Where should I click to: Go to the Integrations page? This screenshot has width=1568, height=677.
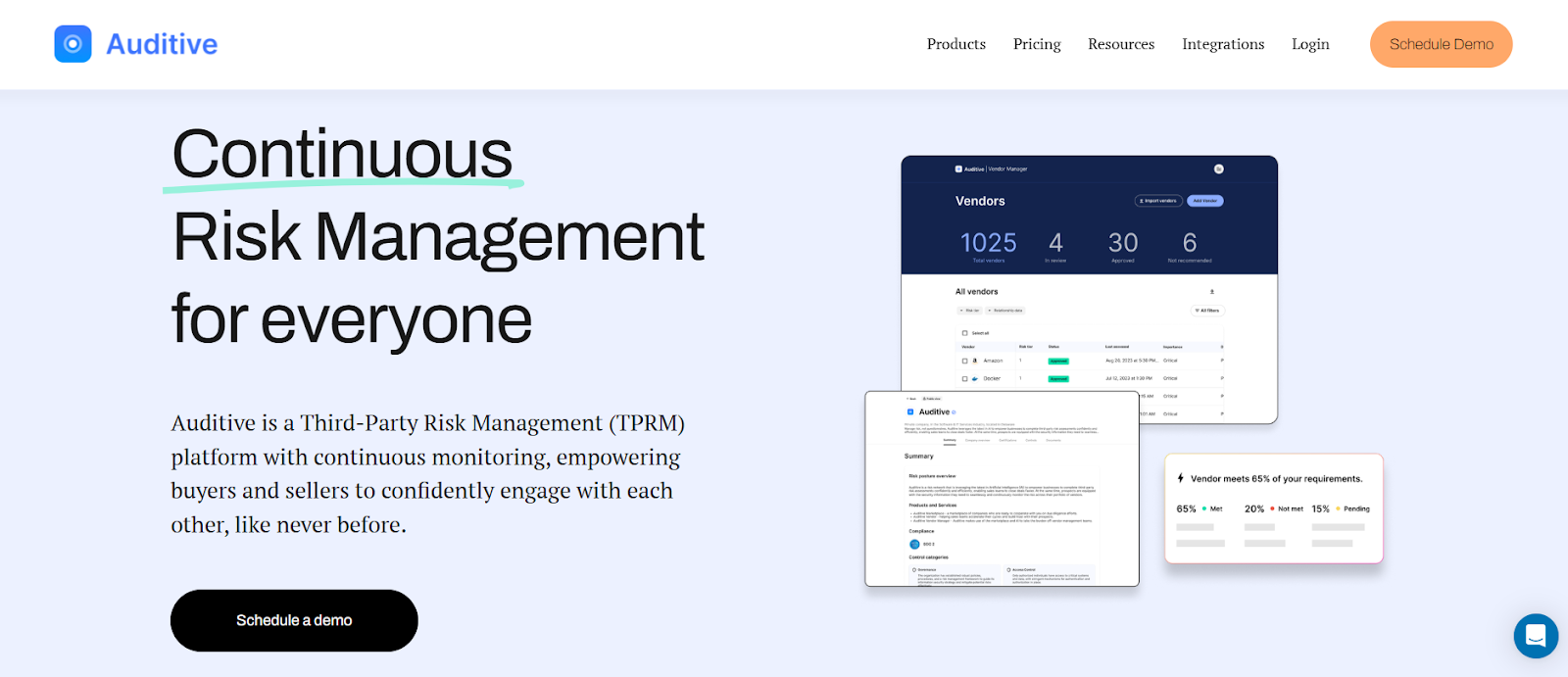(1223, 44)
